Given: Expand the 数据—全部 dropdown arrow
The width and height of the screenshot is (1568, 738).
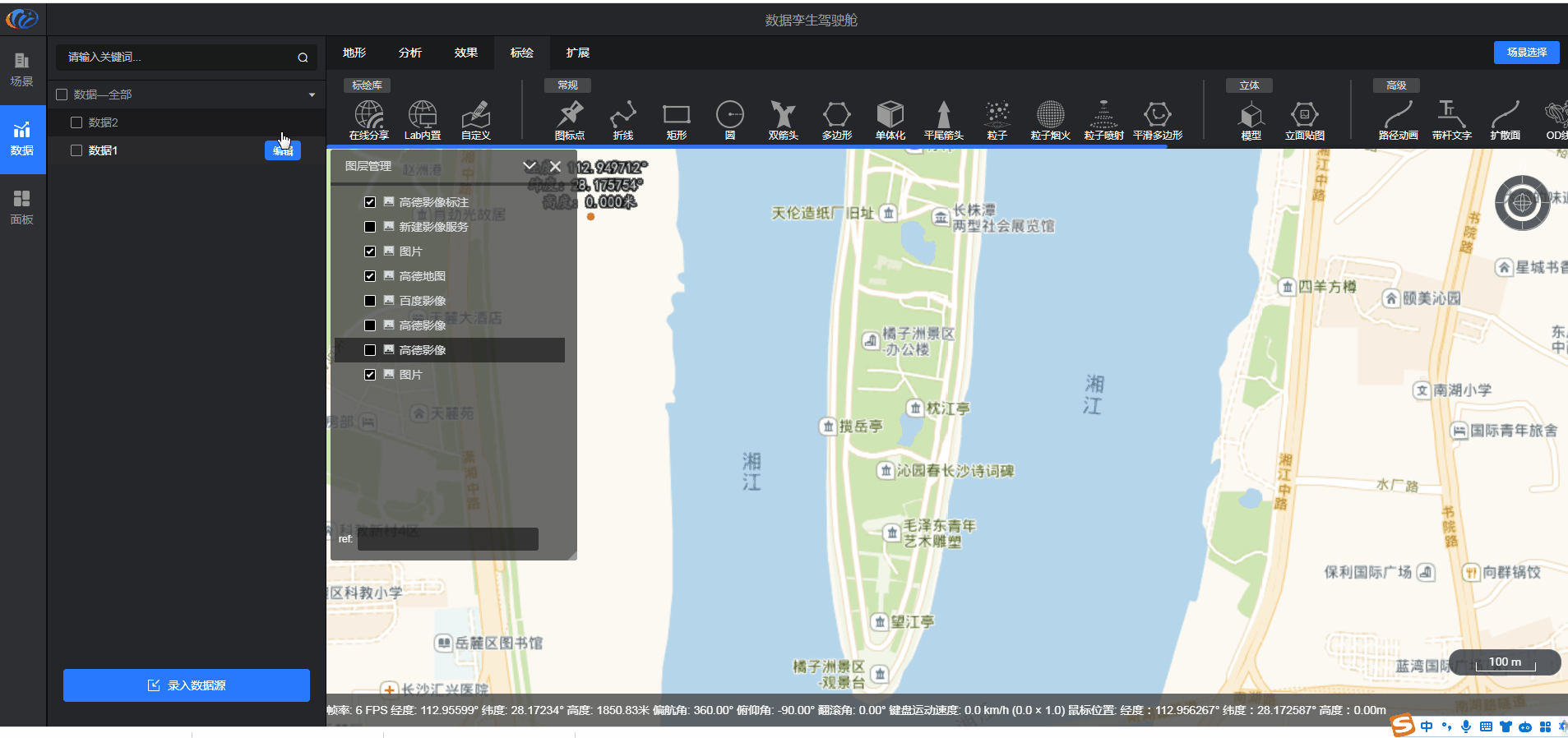Looking at the screenshot, I should pyautogui.click(x=312, y=95).
